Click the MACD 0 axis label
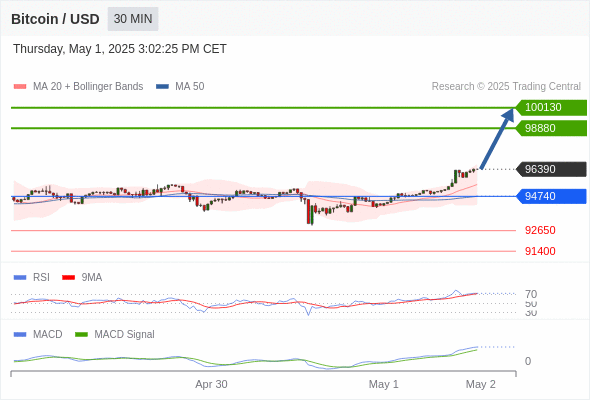The width and height of the screenshot is (590, 400). point(528,361)
